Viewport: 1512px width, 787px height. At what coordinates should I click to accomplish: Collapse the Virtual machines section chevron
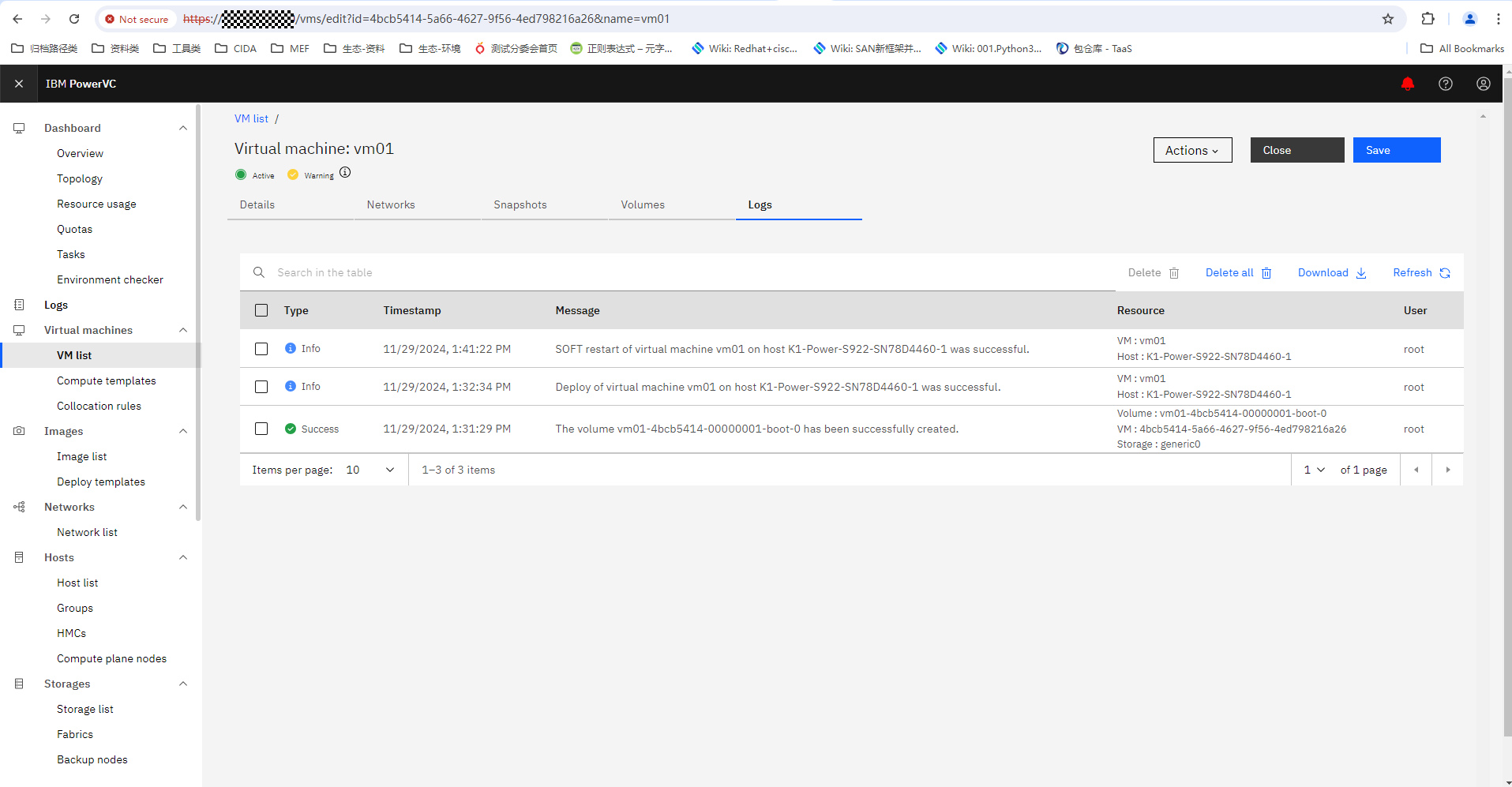(x=183, y=330)
